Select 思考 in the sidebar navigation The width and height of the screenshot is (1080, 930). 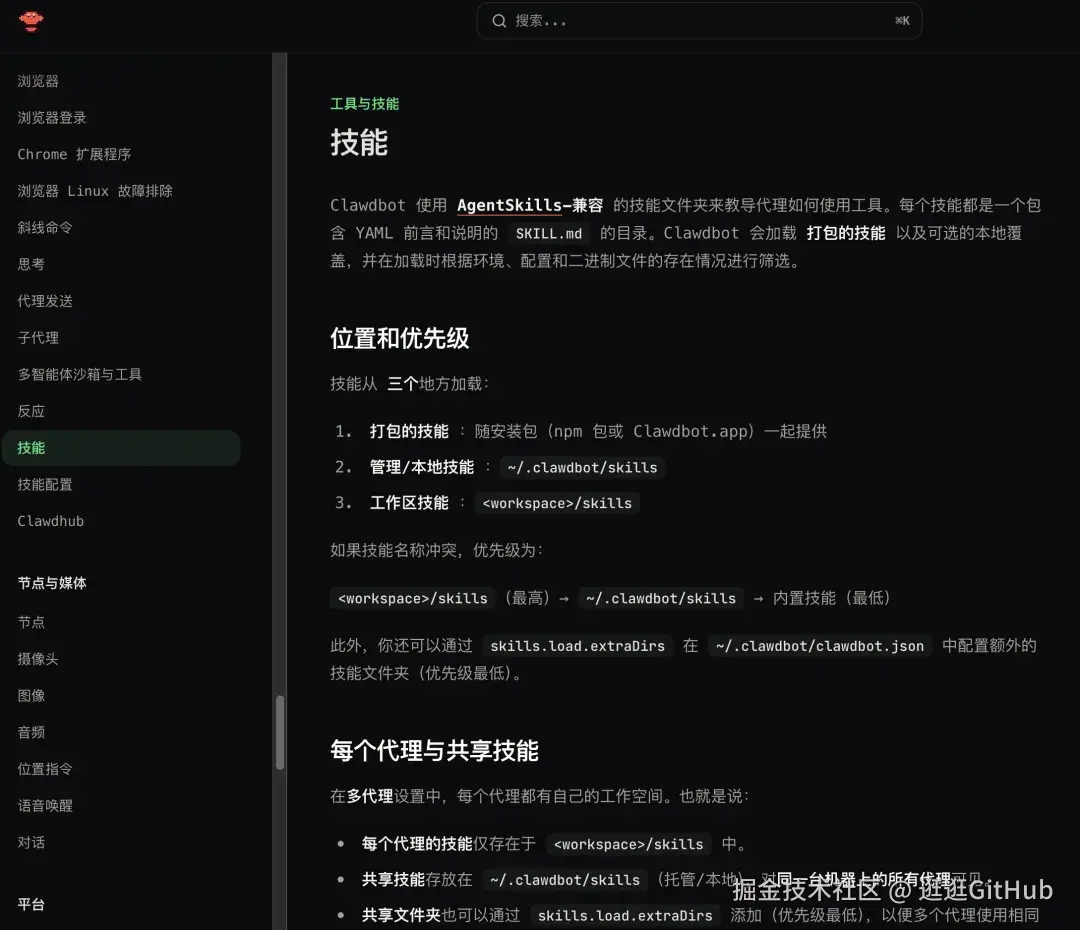click(x=31, y=264)
